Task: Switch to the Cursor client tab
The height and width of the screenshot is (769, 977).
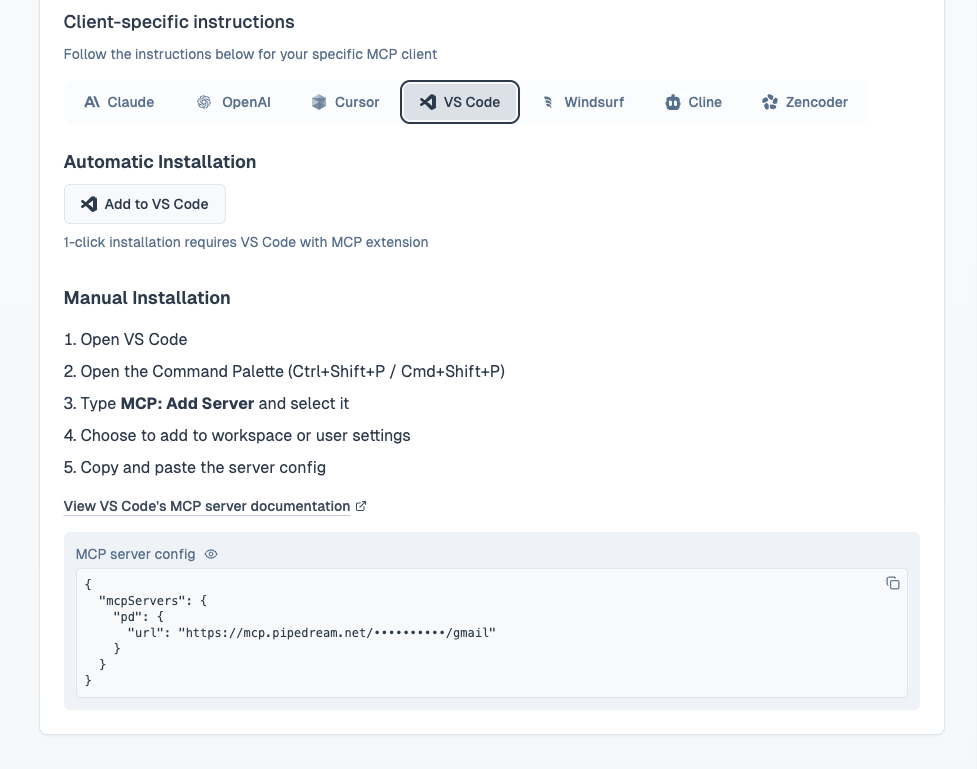Action: click(345, 102)
